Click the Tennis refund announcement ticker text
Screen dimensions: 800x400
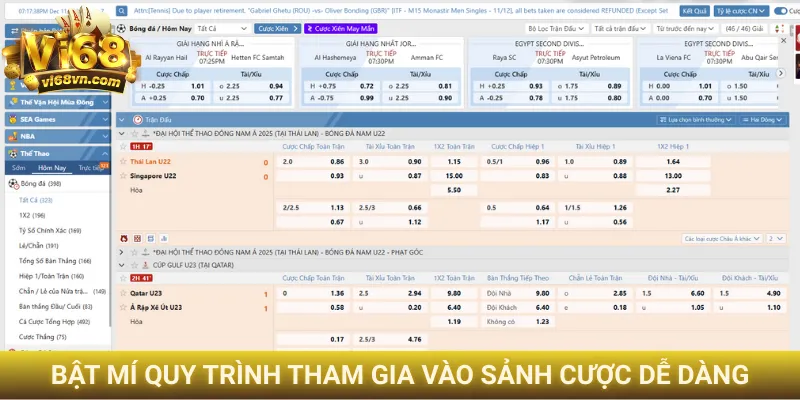(401, 11)
